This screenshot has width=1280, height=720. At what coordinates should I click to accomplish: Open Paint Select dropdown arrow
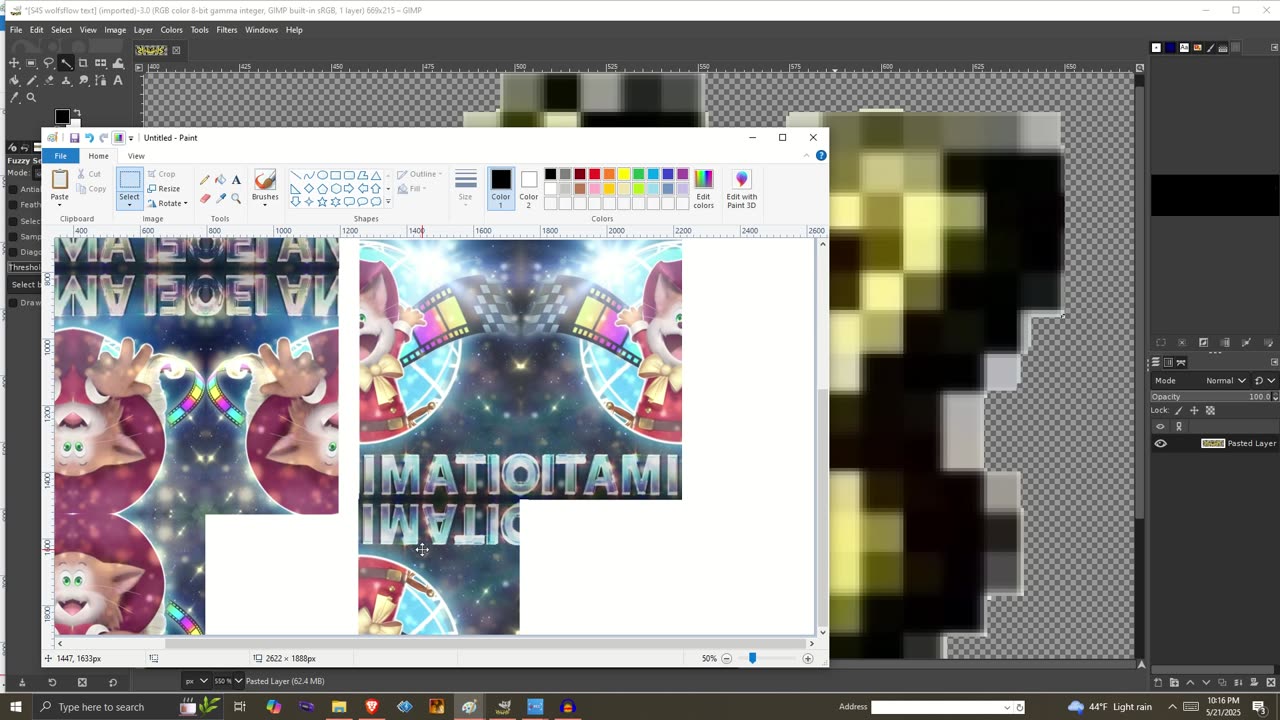(x=129, y=204)
